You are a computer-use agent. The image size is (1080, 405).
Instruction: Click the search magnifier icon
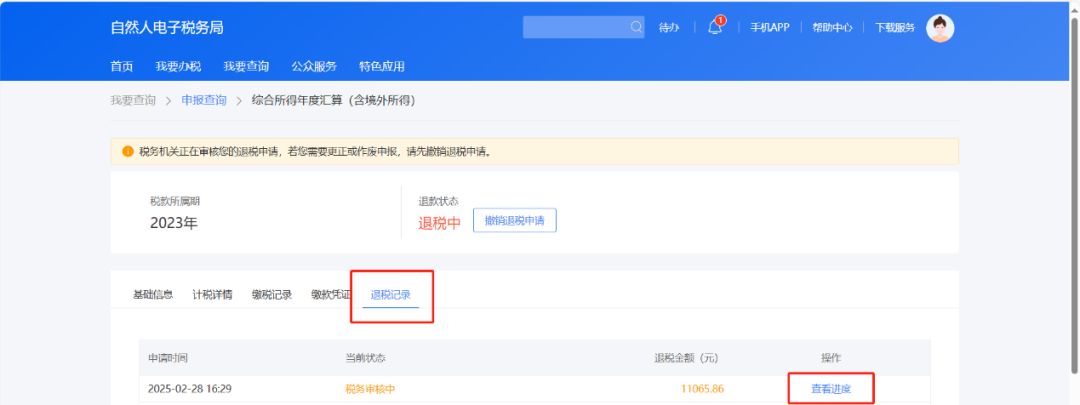click(636, 27)
